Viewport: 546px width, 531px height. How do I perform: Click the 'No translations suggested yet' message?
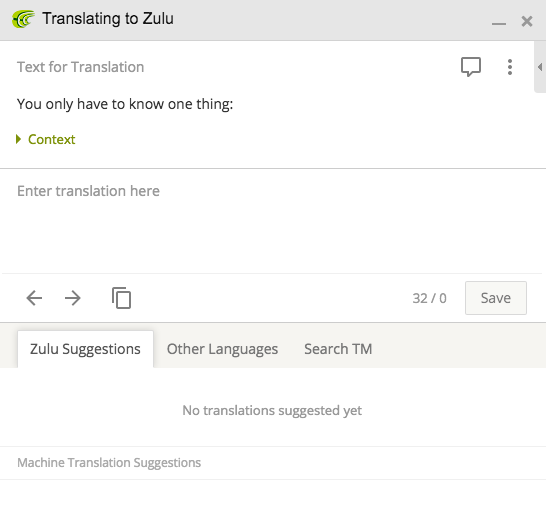272,411
